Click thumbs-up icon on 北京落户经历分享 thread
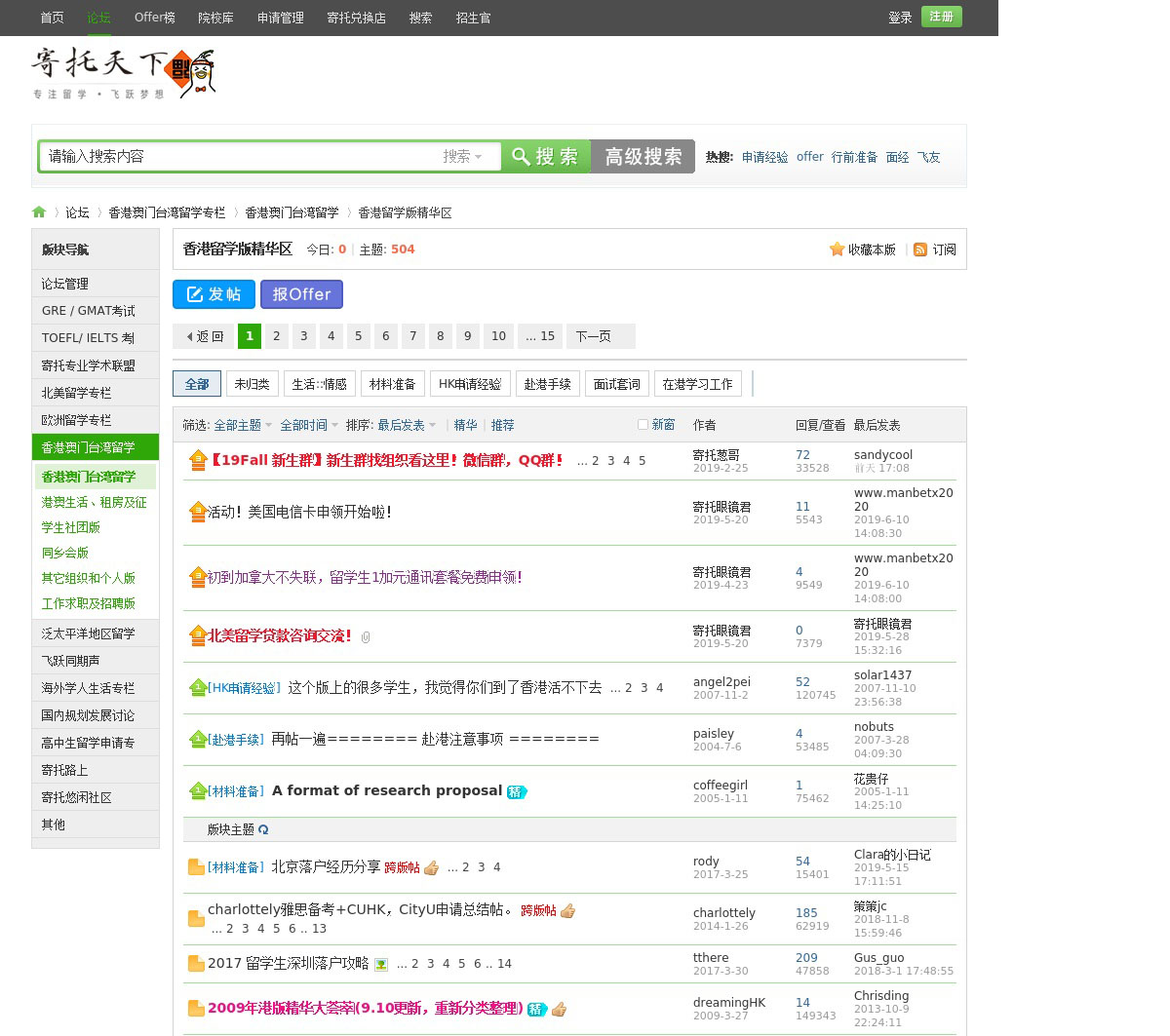Screen dimensions: 1170x1036 432,867
